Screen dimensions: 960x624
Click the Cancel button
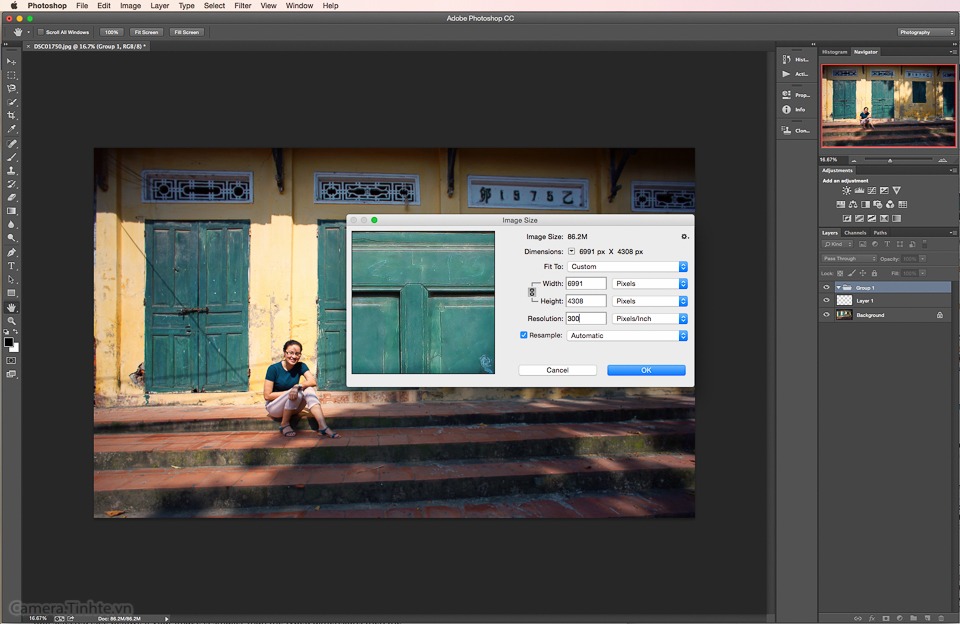point(557,370)
